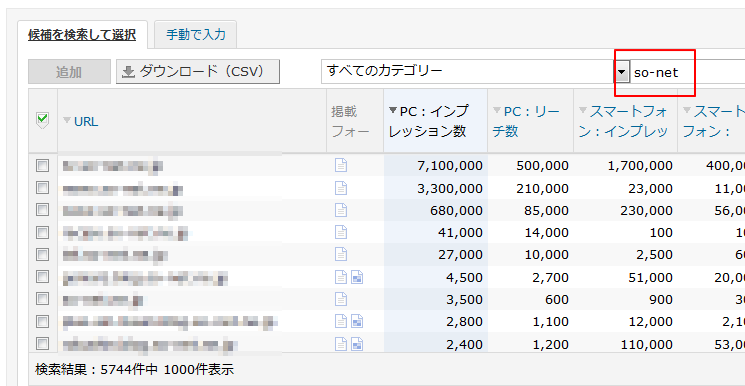
Task: Check the row with 2,400 impressions
Action: coord(43,343)
